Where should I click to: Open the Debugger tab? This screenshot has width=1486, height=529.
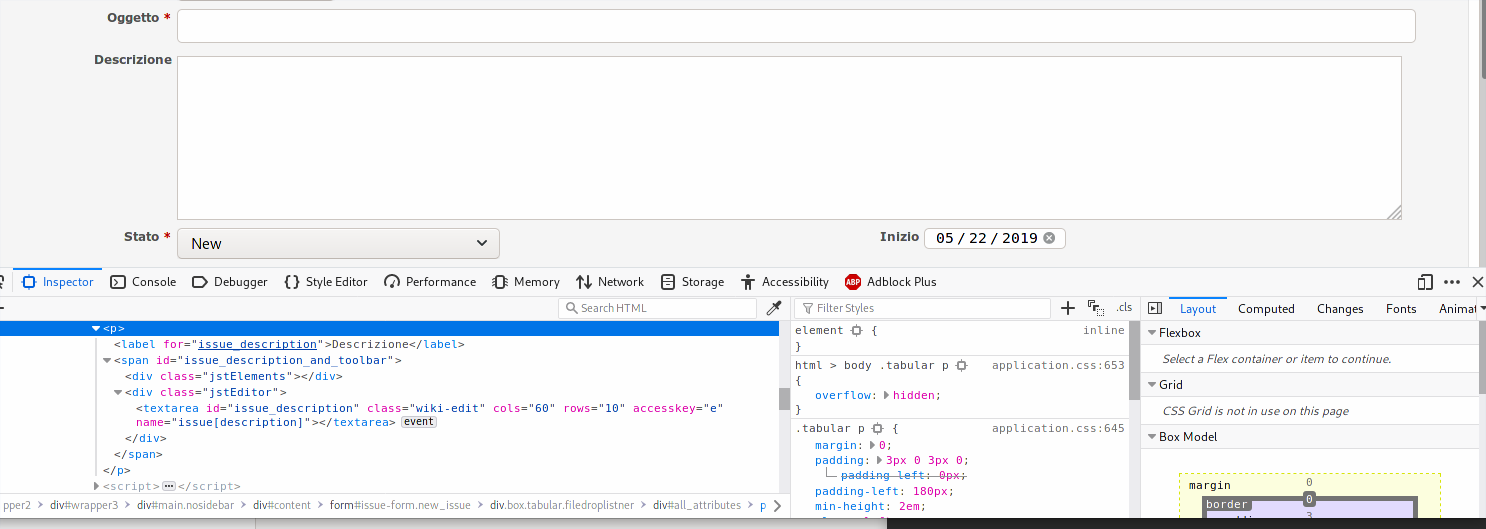pyautogui.click(x=229, y=282)
